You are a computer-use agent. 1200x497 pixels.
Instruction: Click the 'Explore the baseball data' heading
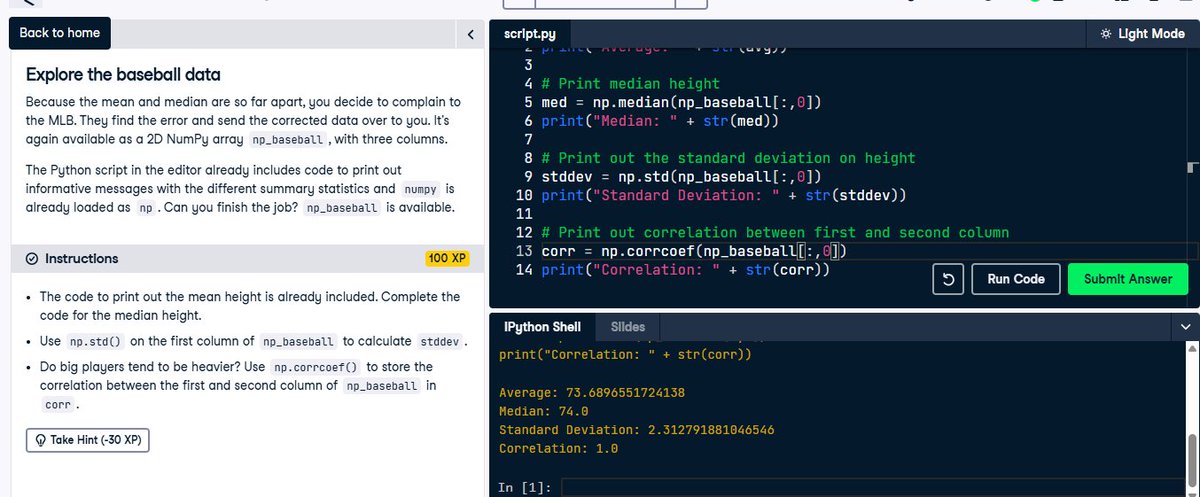click(122, 74)
